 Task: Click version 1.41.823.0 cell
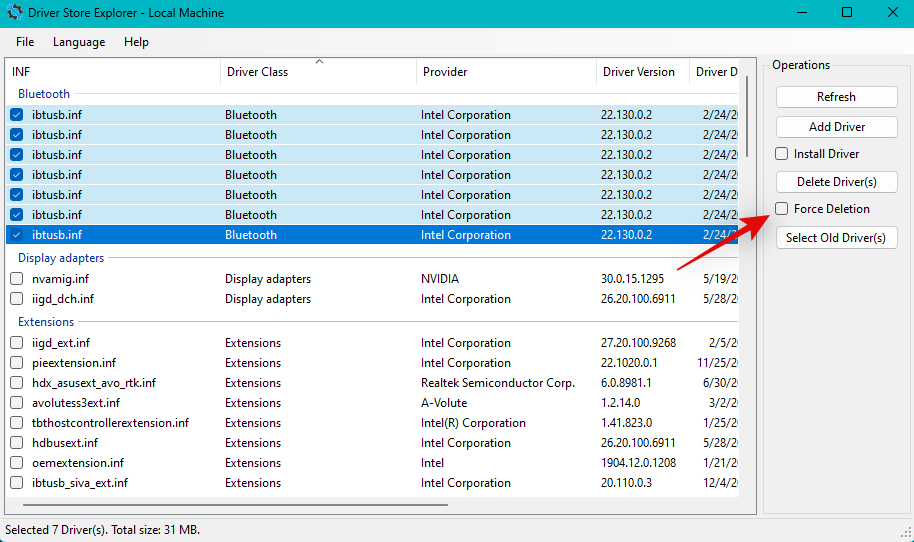click(627, 423)
